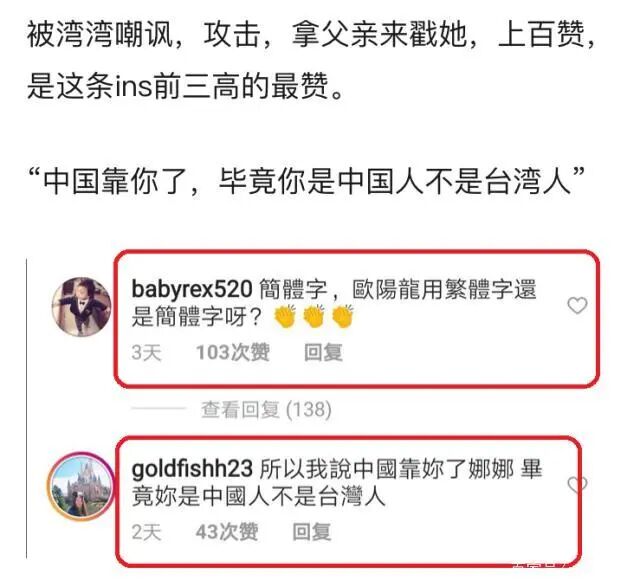Select goldfishh23's comment text about 中國人
This screenshot has width=640, height=587.
337,482
